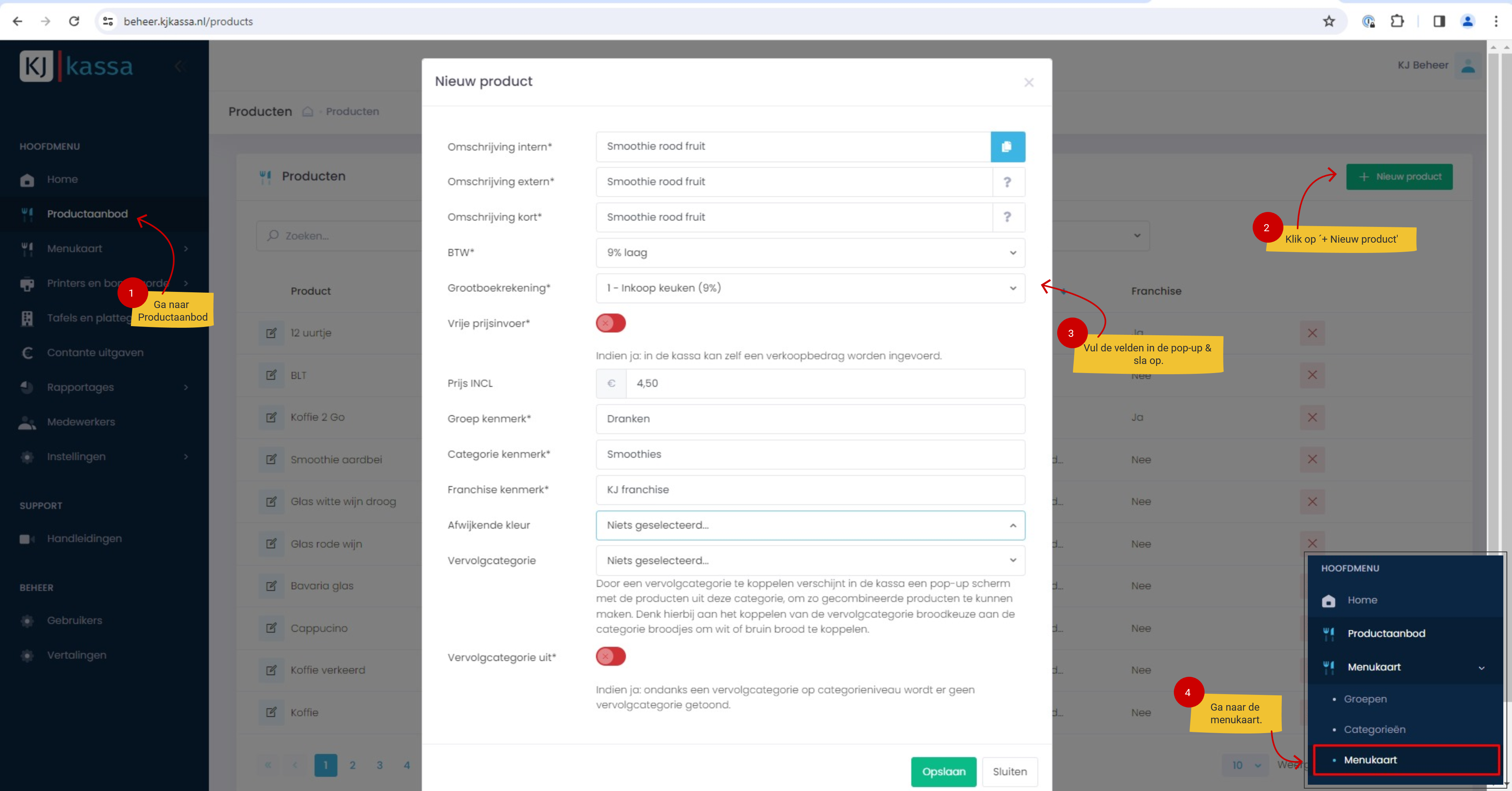Save the product with Opslaan

[x=943, y=772]
